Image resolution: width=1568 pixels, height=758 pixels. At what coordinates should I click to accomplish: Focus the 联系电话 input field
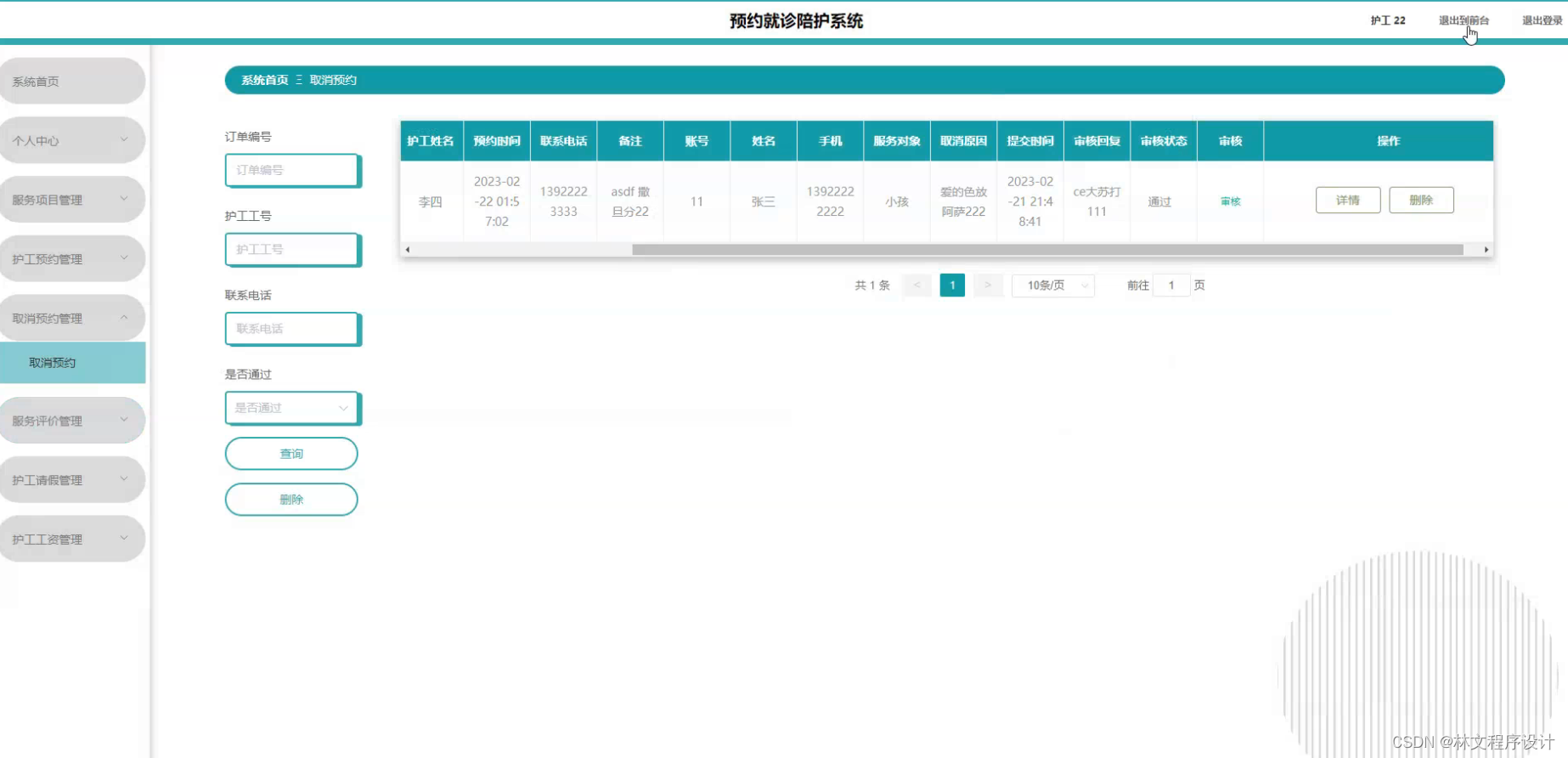click(x=292, y=329)
